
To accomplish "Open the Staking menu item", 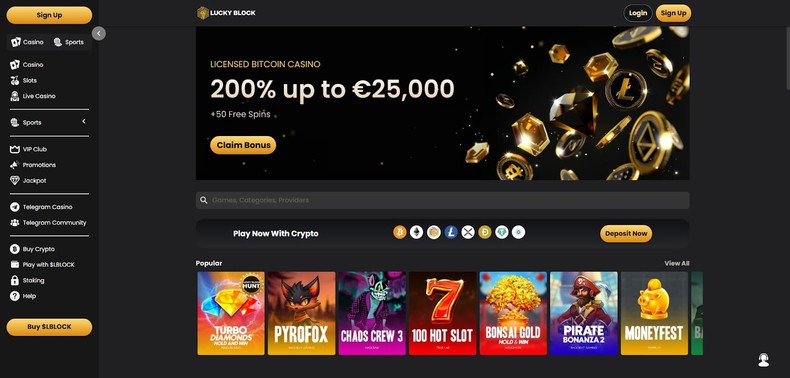I will coord(27,280).
